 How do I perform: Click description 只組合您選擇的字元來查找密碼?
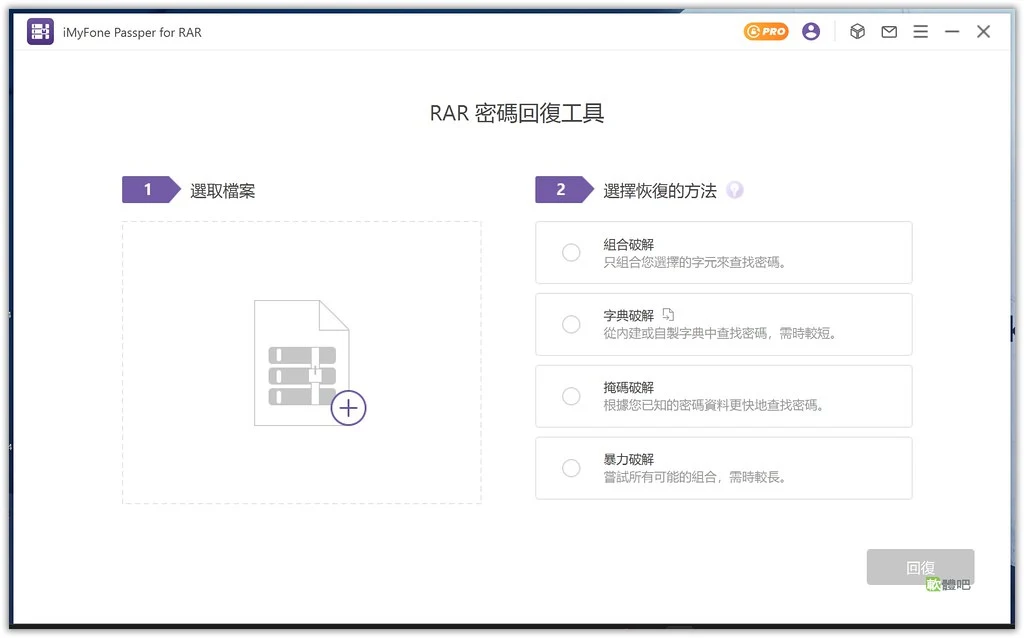pos(694,263)
